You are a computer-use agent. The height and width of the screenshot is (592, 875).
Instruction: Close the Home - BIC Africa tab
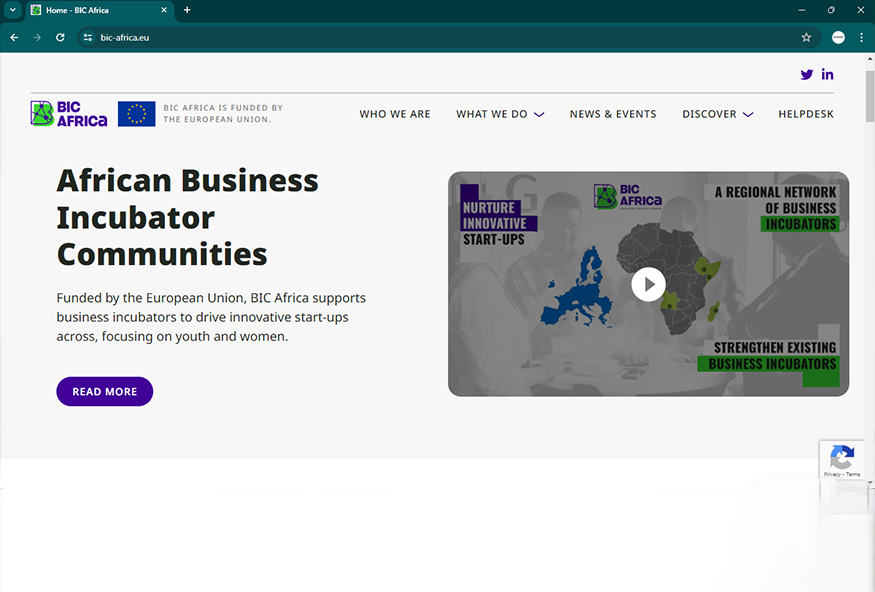(164, 10)
